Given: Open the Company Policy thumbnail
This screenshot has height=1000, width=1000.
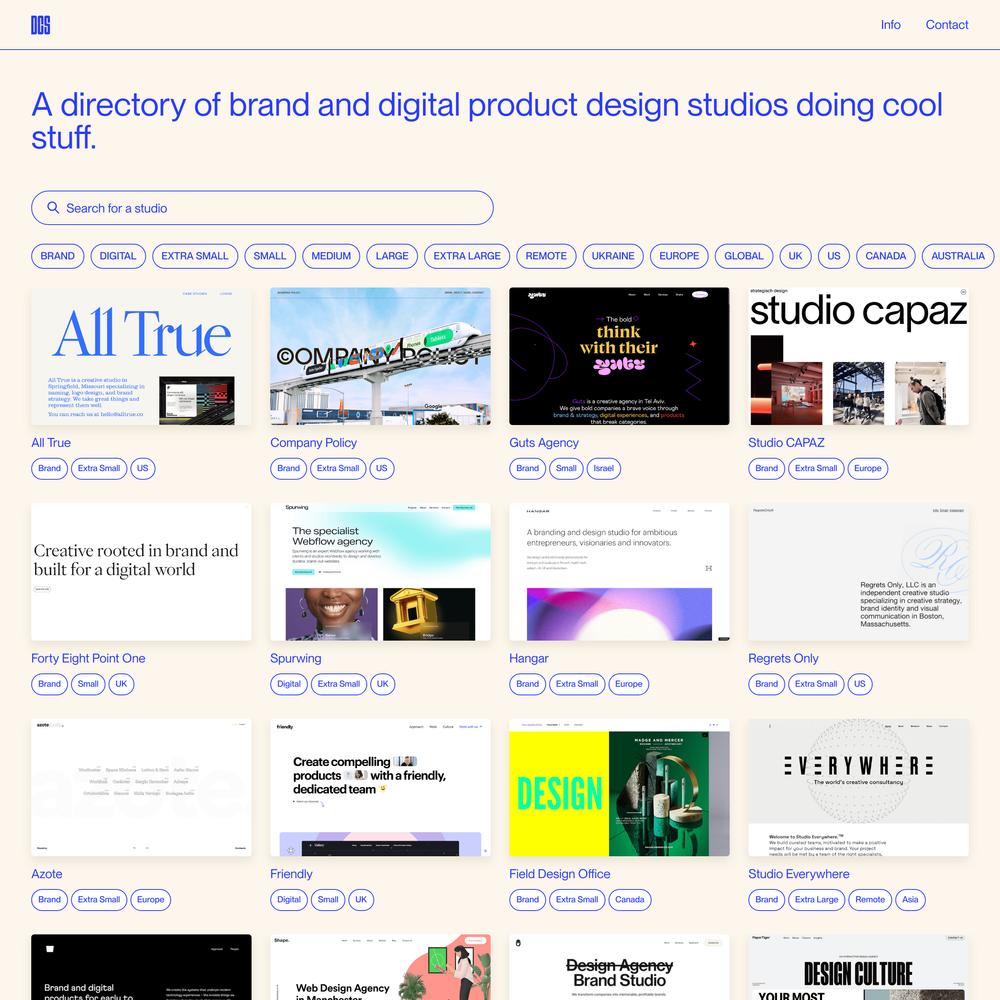Looking at the screenshot, I should (380, 356).
